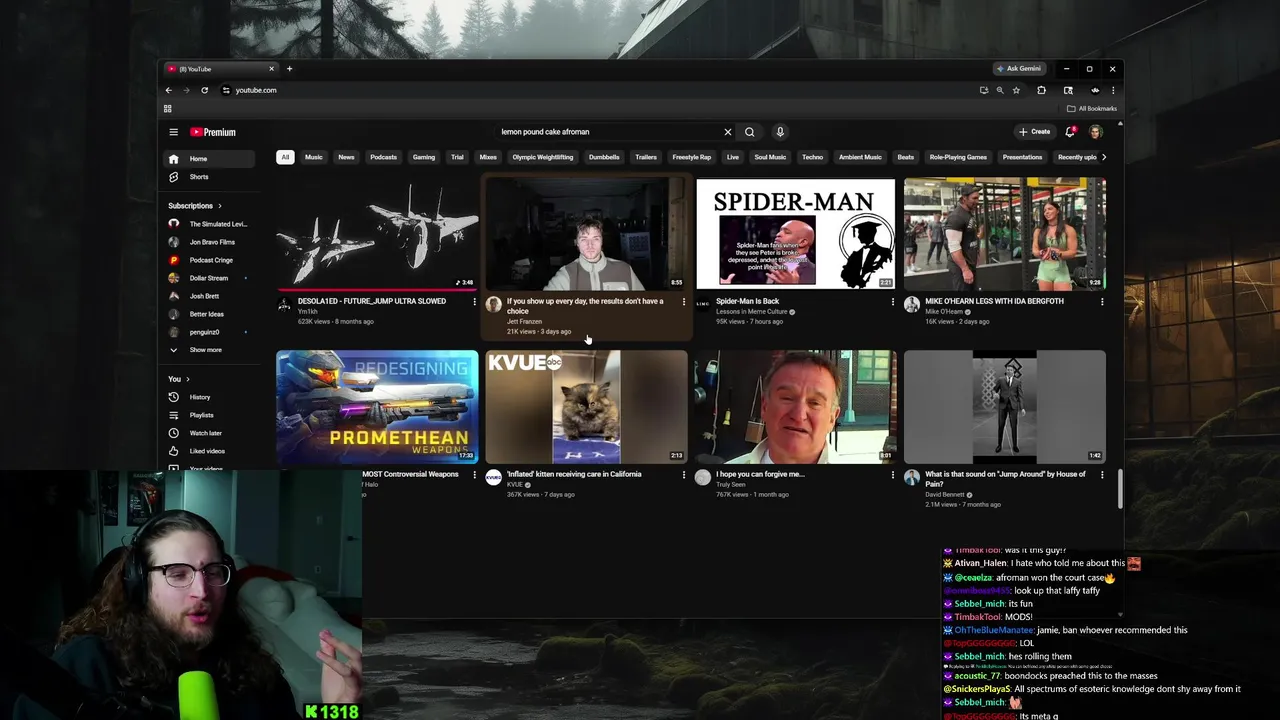Open options for Spider-Man Is Back

point(893,302)
